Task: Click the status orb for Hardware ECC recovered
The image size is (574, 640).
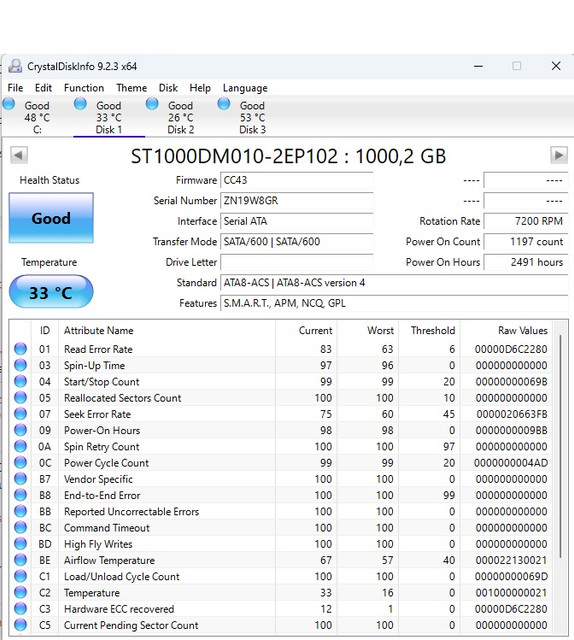Action: click(x=20, y=609)
